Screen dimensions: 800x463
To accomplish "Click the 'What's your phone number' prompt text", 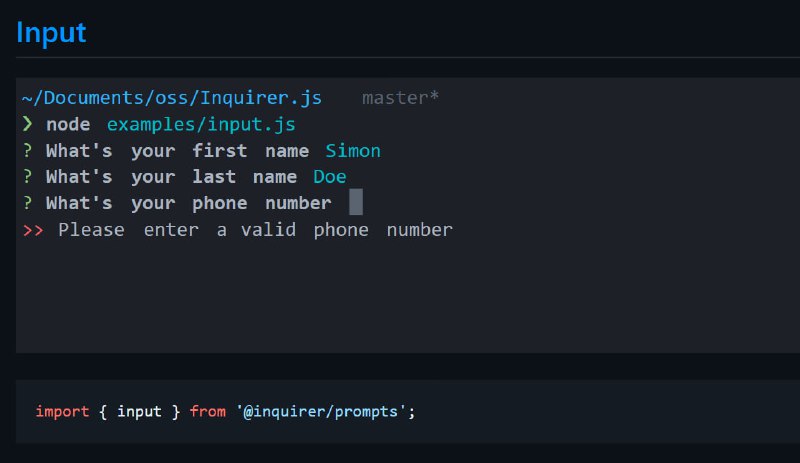I will [x=189, y=203].
